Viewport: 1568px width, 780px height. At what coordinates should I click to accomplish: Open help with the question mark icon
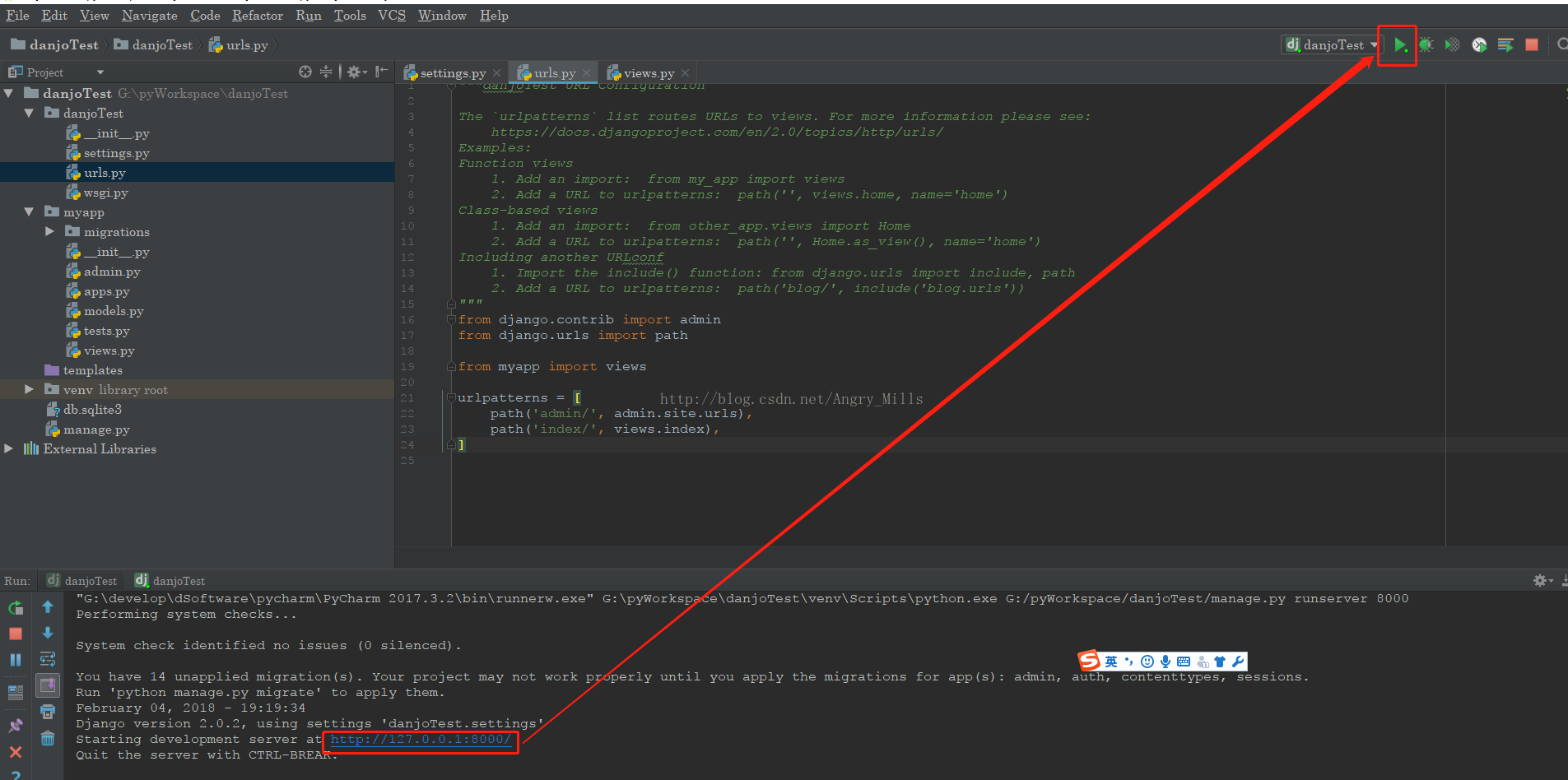16,774
